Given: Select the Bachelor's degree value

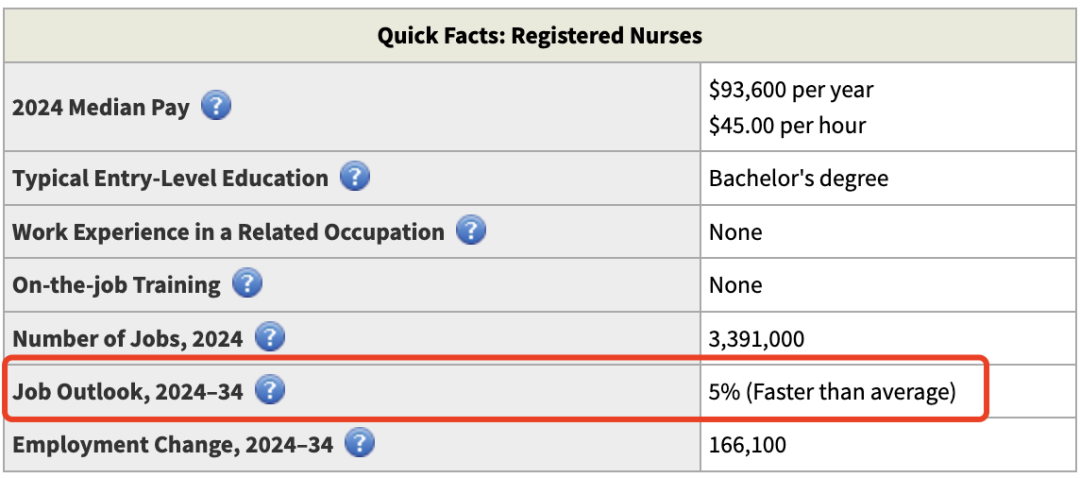Looking at the screenshot, I should pyautogui.click(x=798, y=179).
